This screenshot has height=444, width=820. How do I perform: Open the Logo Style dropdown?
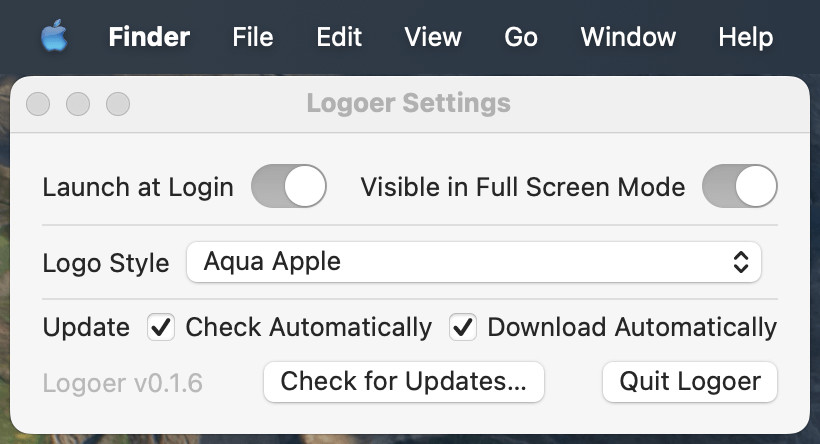(474, 262)
